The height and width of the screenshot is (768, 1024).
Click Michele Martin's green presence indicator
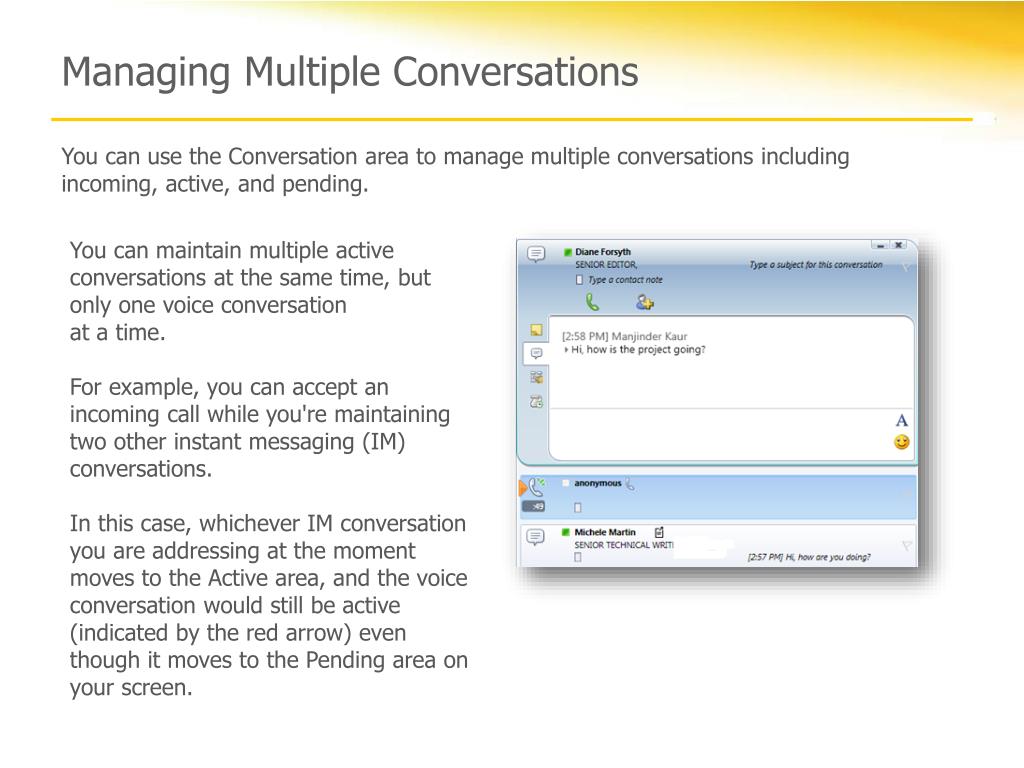[566, 533]
